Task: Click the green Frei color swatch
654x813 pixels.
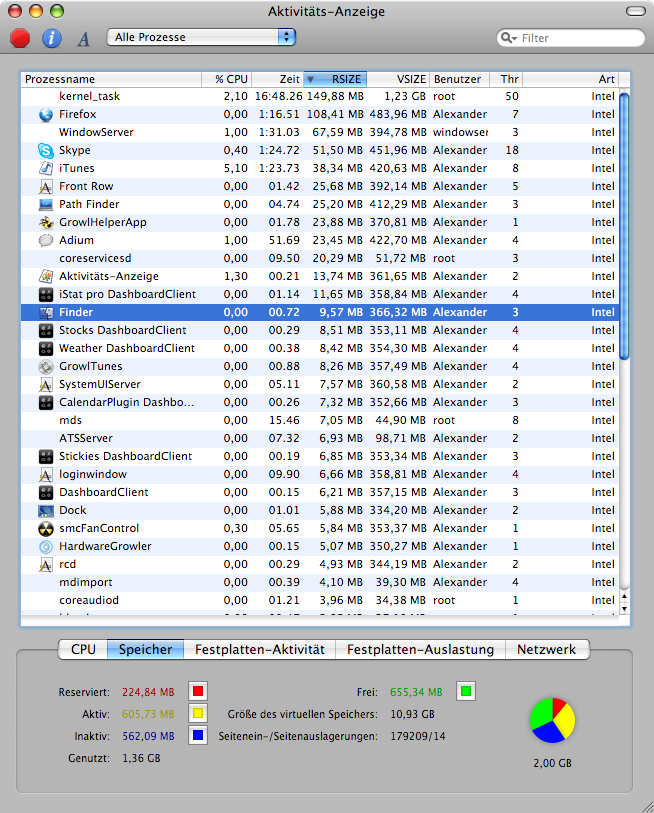Action: click(466, 691)
